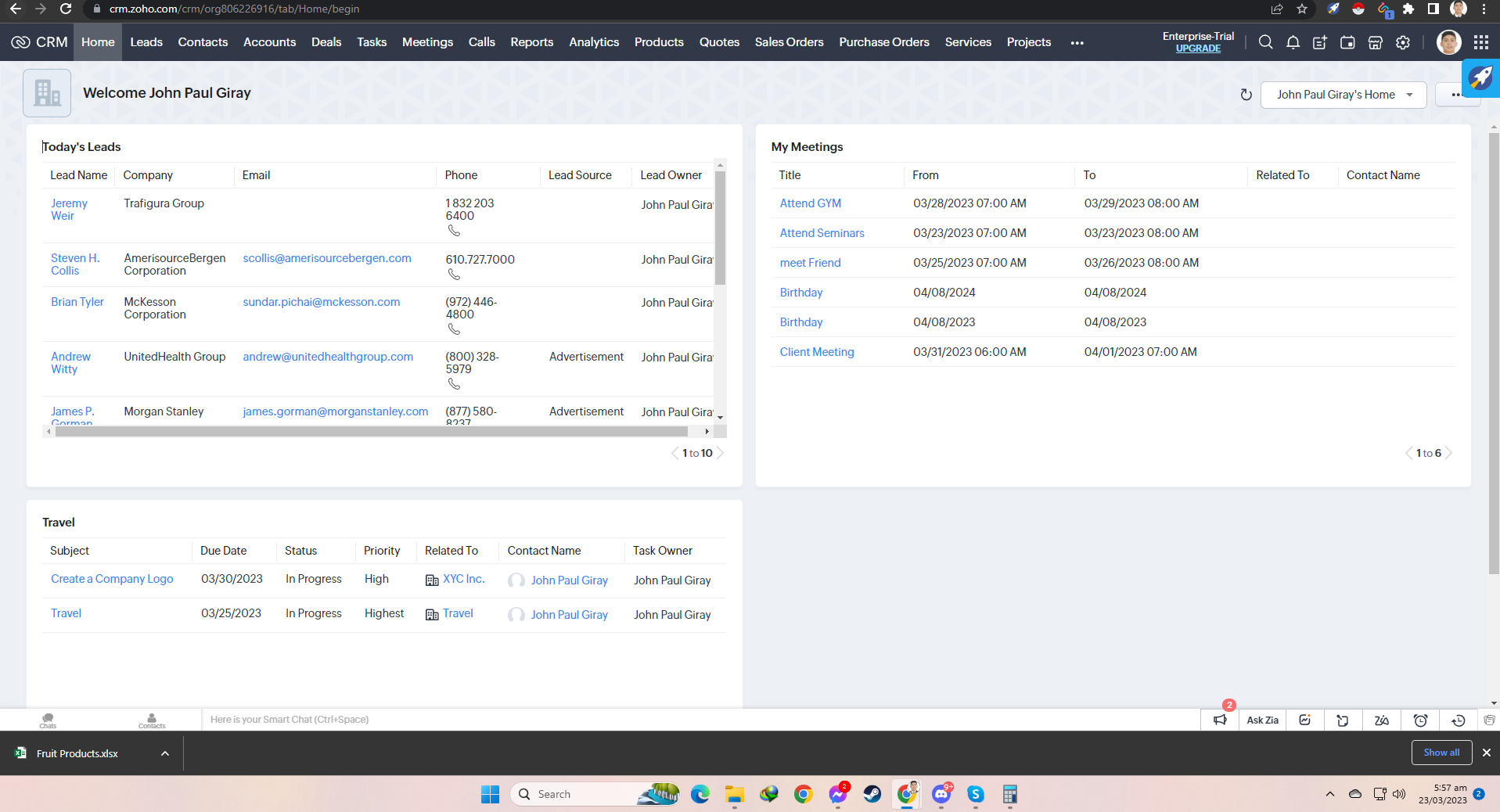Click the Zoho CRM logo

coord(40,42)
